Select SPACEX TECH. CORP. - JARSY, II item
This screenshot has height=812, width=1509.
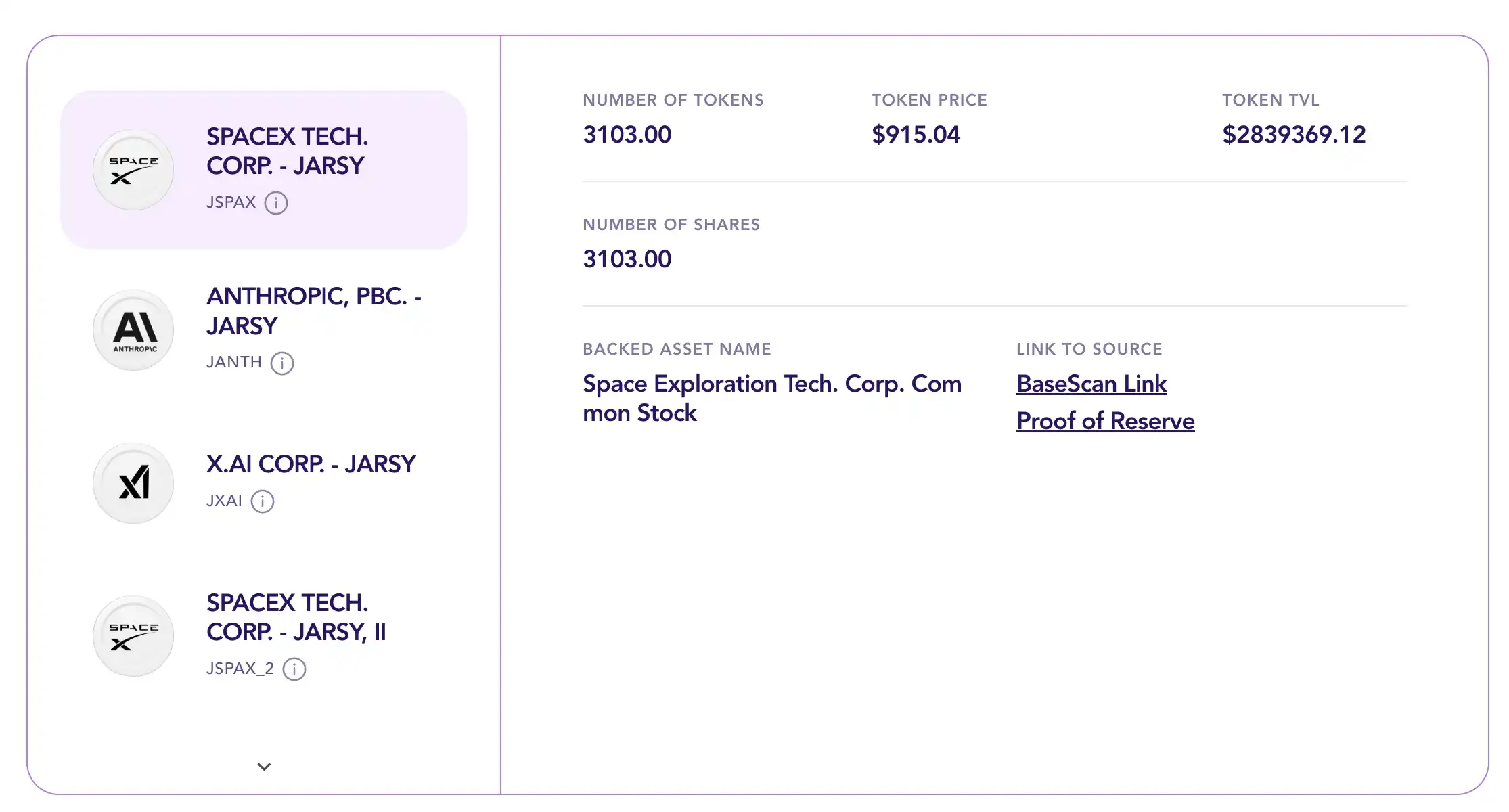click(x=296, y=617)
